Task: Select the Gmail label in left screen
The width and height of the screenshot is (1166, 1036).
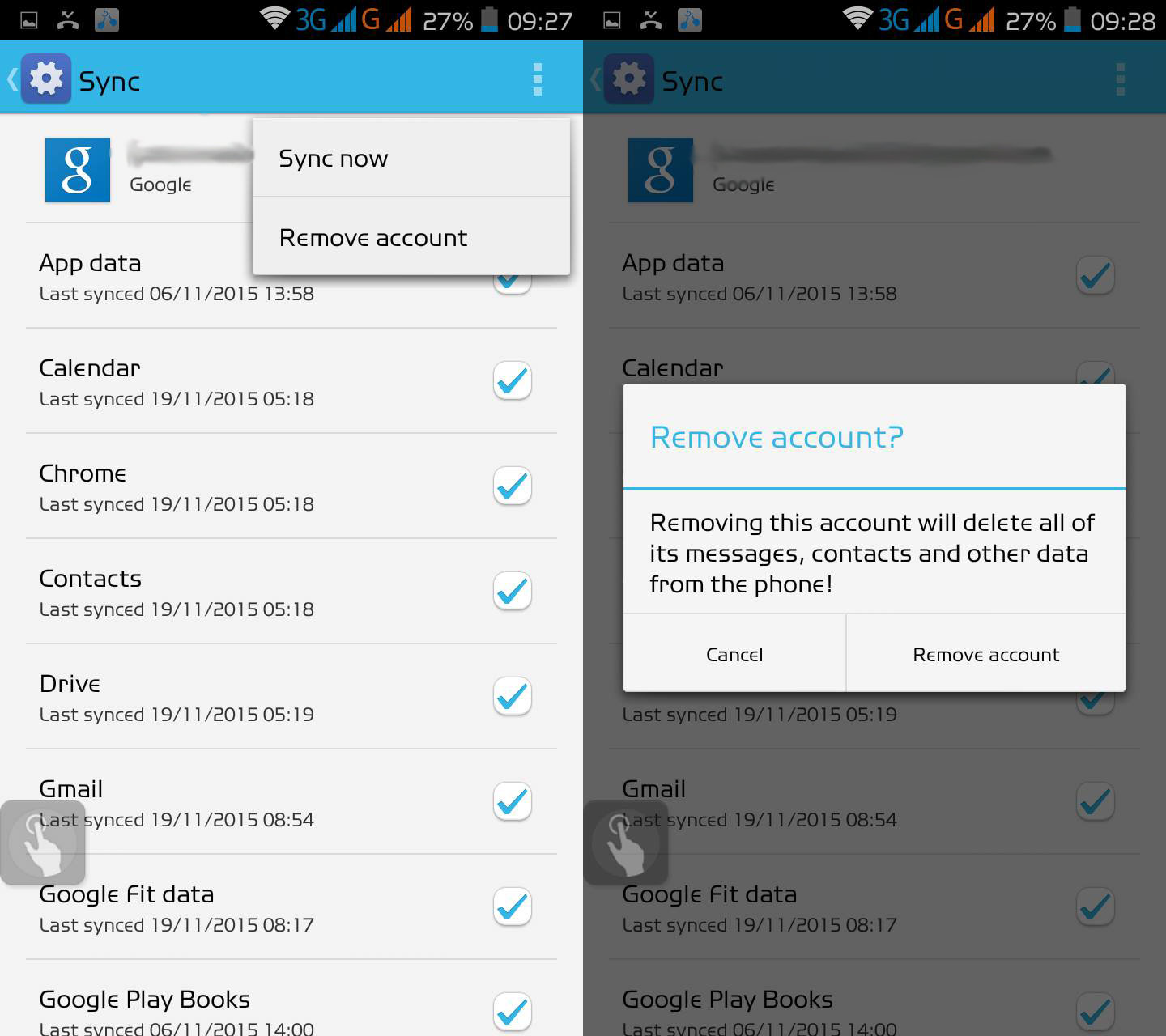Action: [x=71, y=789]
